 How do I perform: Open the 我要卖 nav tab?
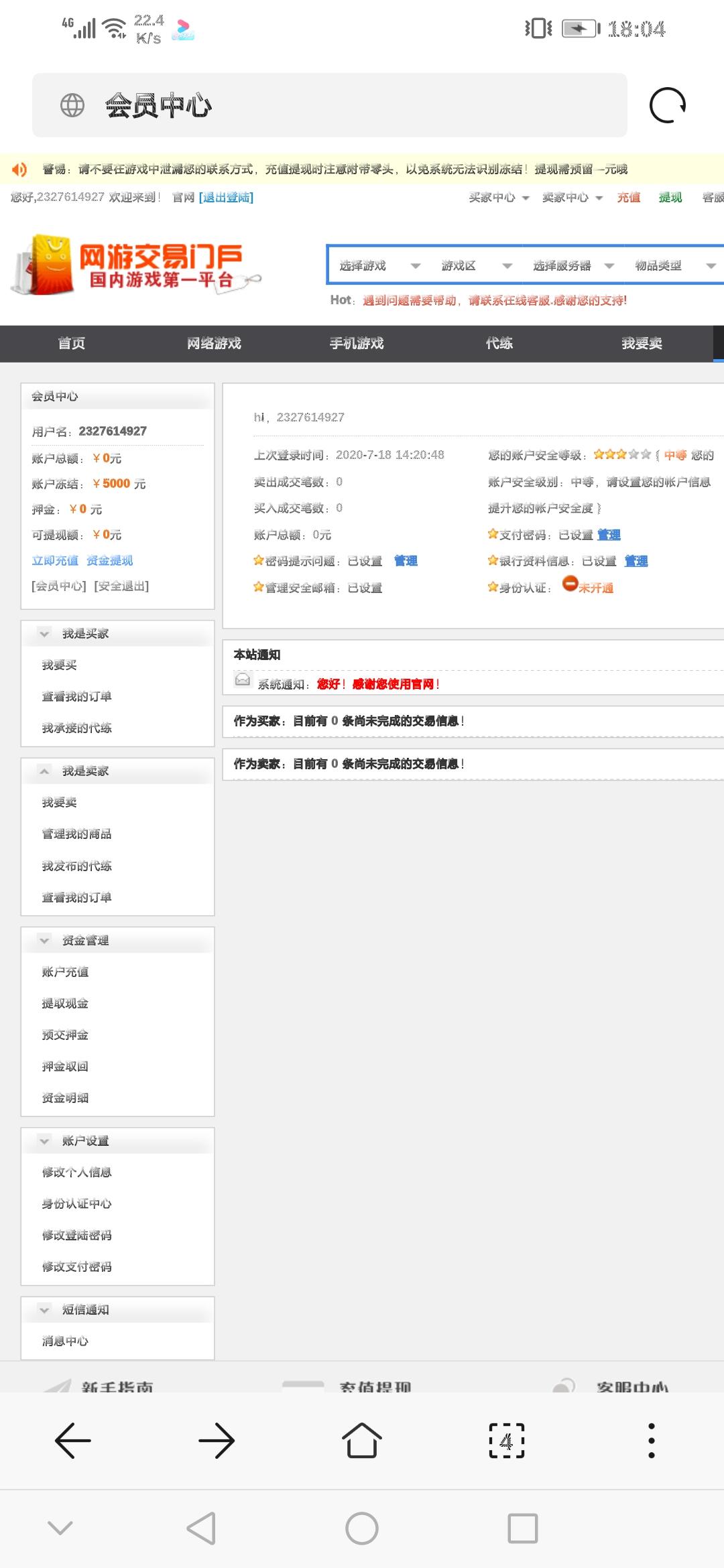642,343
